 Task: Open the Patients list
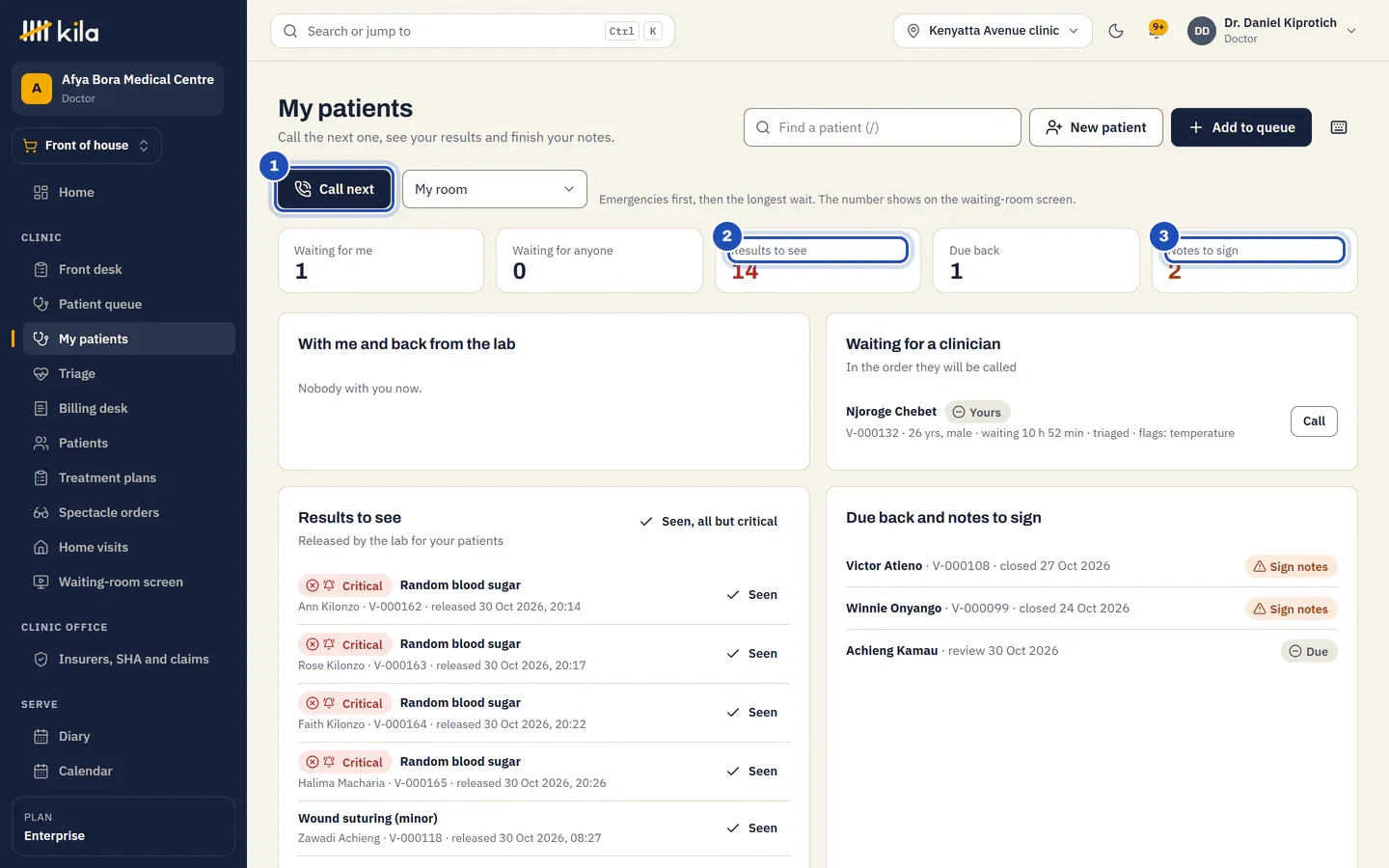point(127,443)
